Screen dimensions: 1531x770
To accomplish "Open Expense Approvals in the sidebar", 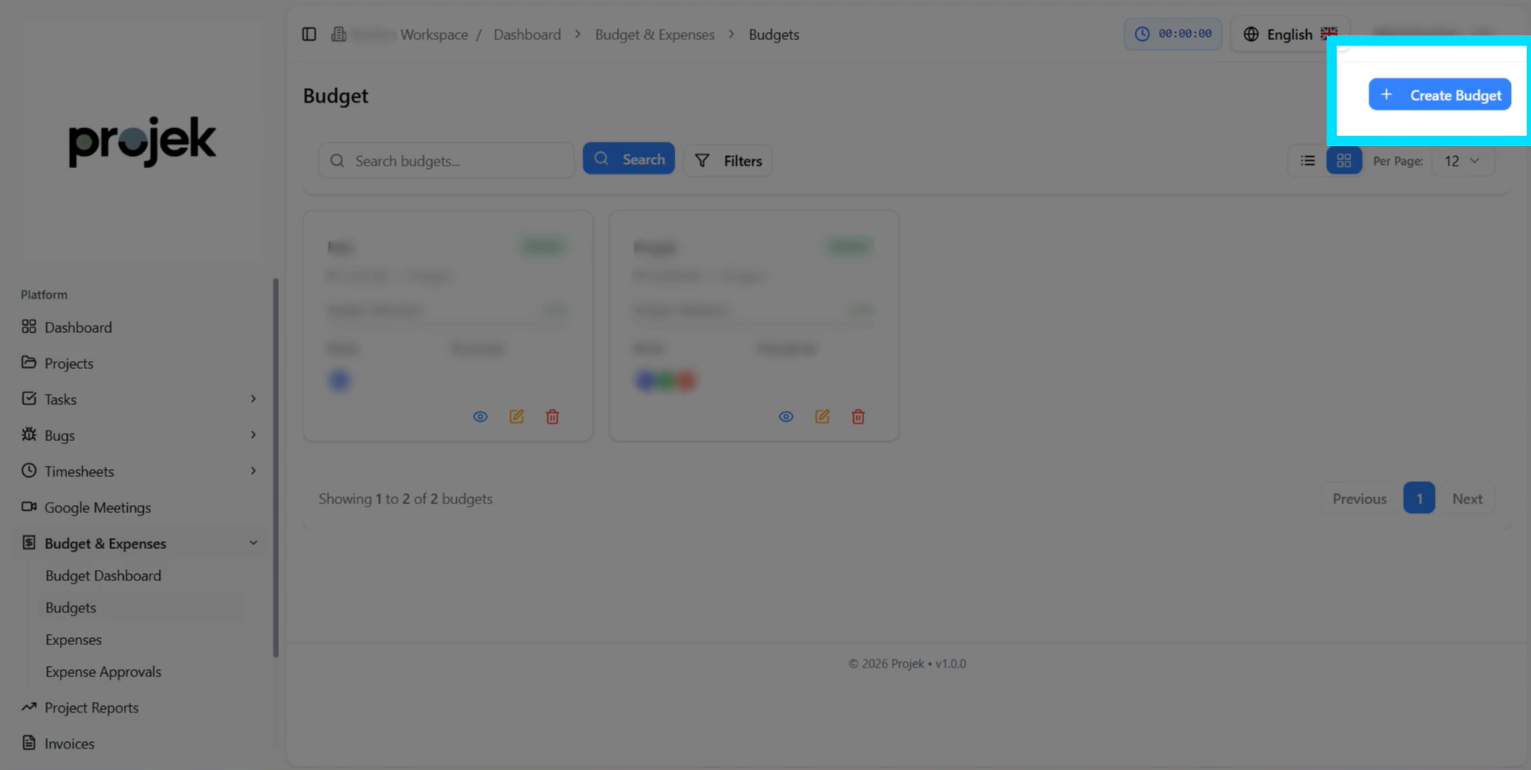I will pyautogui.click(x=103, y=672).
